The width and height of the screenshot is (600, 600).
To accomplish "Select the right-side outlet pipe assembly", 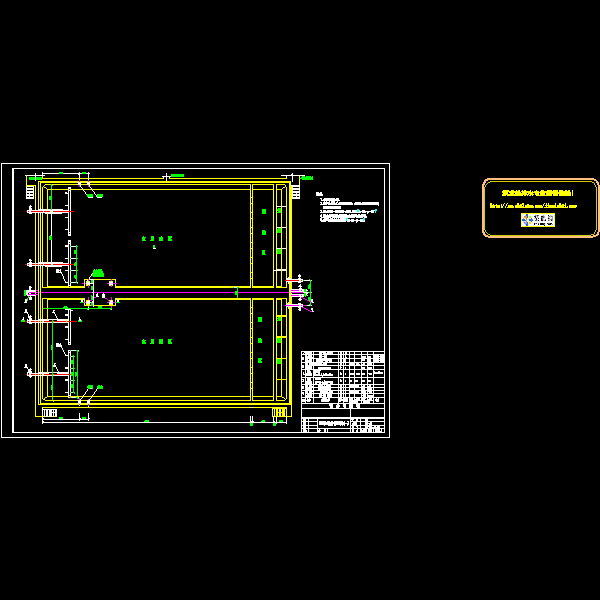I will [x=300, y=292].
